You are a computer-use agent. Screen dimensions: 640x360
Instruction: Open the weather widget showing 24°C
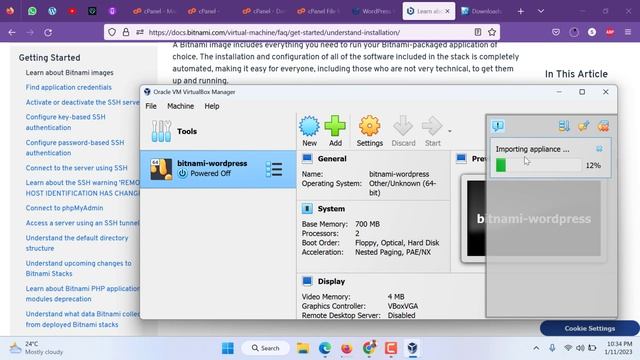coord(37,348)
